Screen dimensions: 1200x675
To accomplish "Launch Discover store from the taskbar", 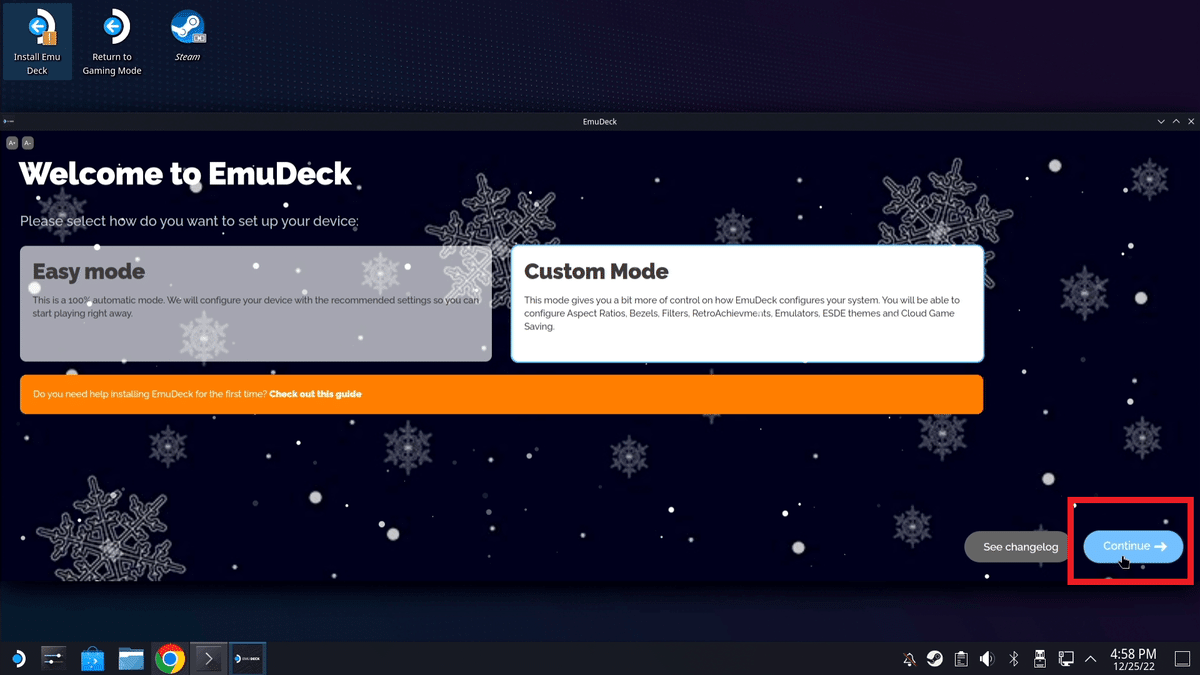I will click(x=93, y=658).
